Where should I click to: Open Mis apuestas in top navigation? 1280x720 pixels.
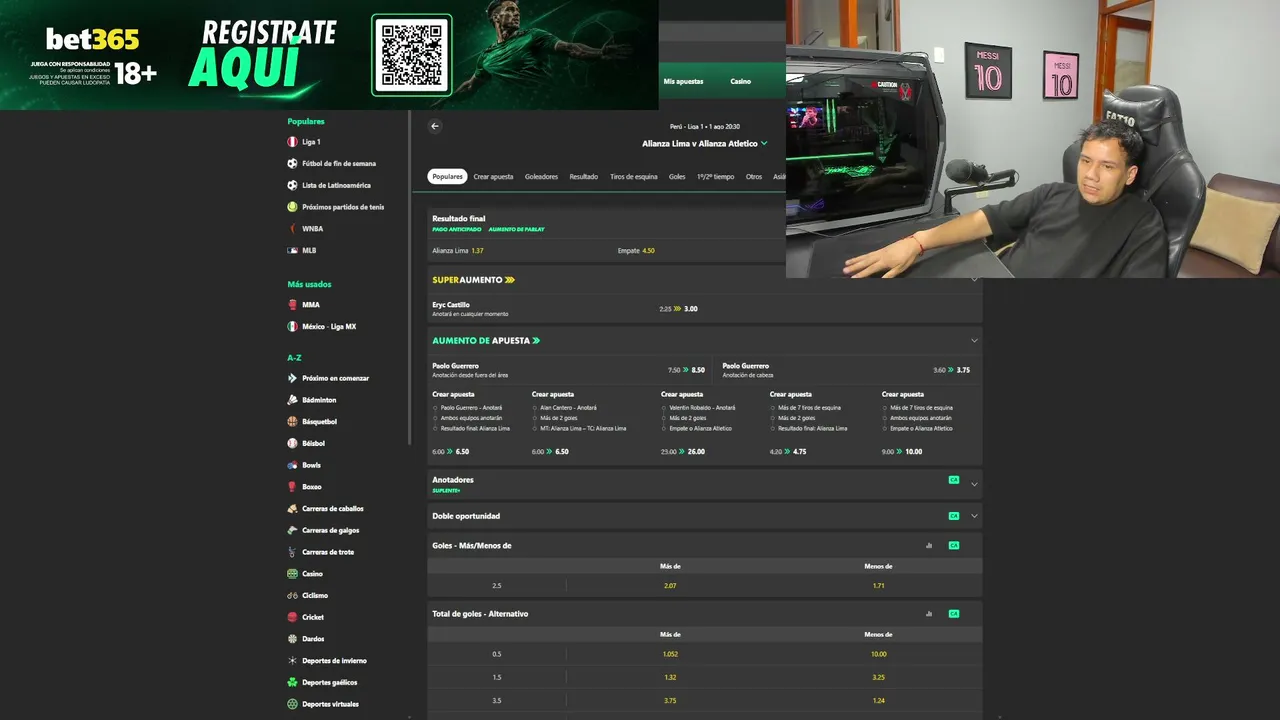click(x=683, y=81)
